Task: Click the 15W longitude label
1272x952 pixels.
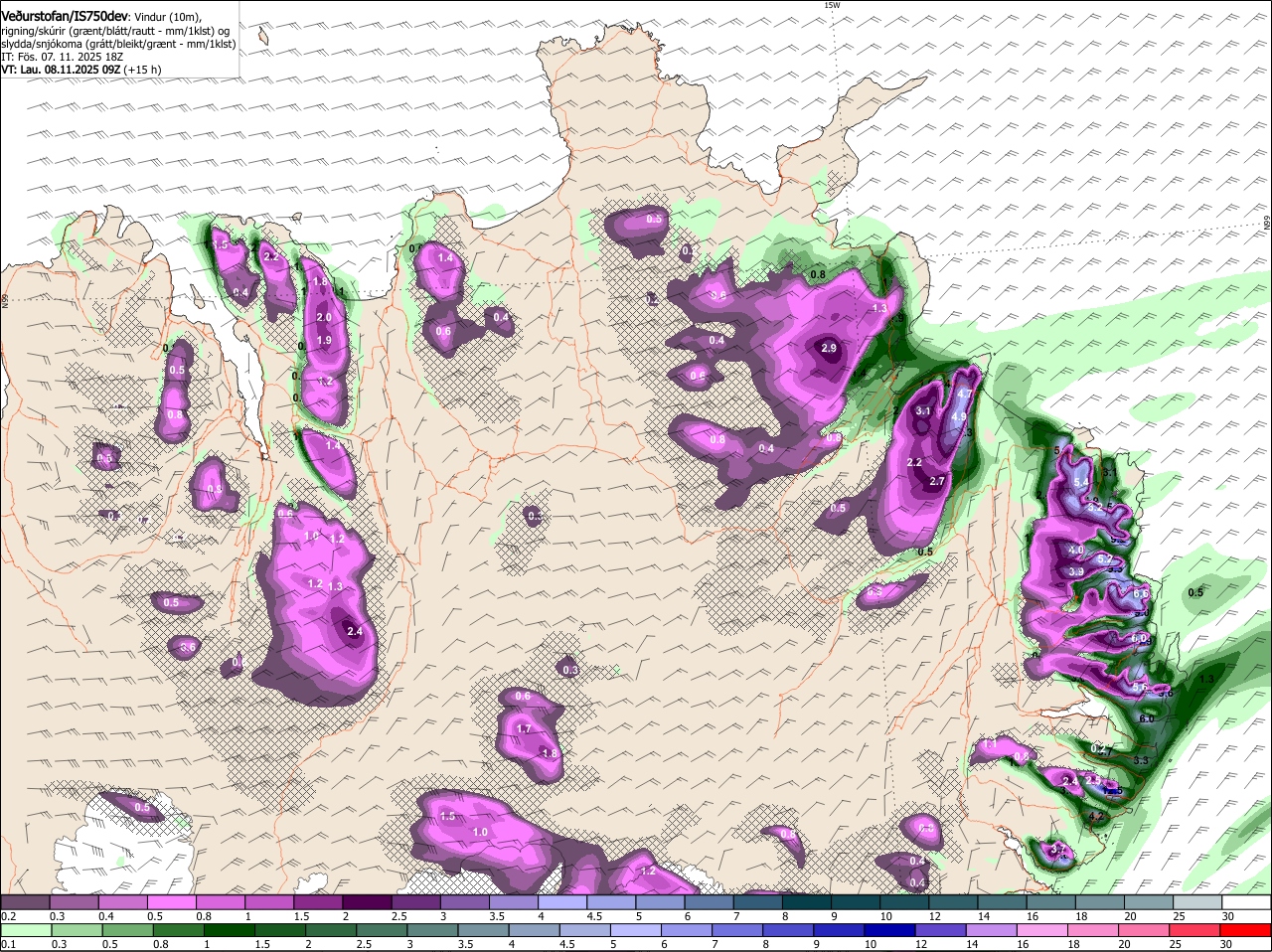Action: pos(832,5)
